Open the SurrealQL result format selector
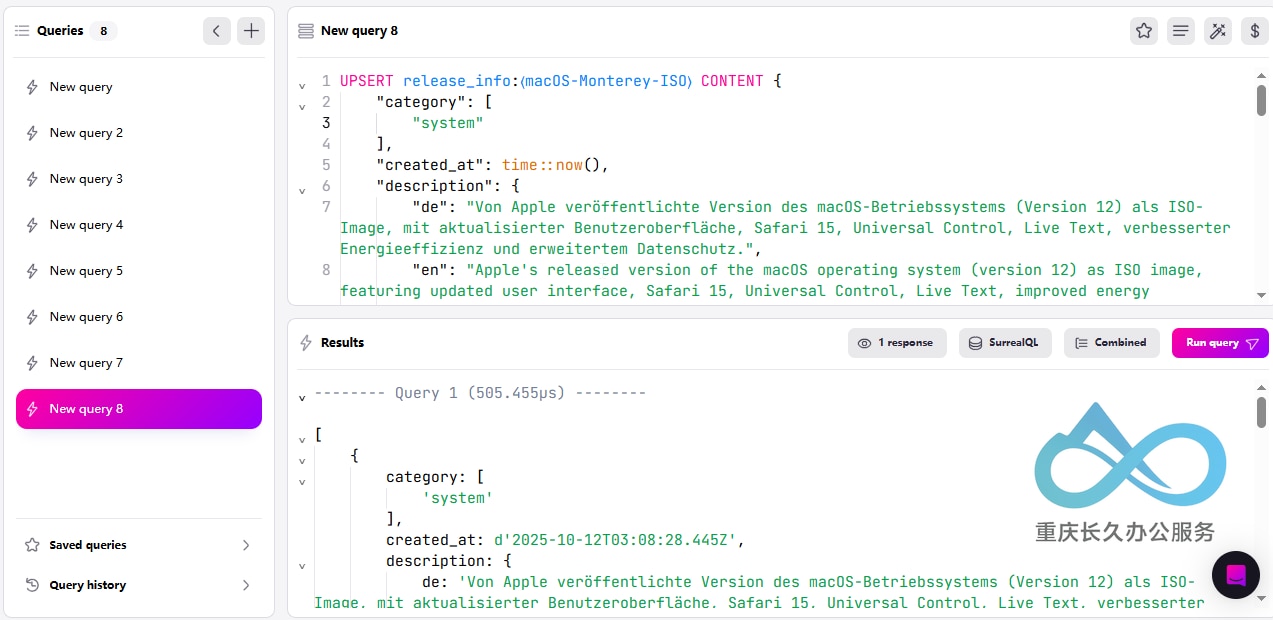Image resolution: width=1273 pixels, height=620 pixels. (x=1005, y=343)
